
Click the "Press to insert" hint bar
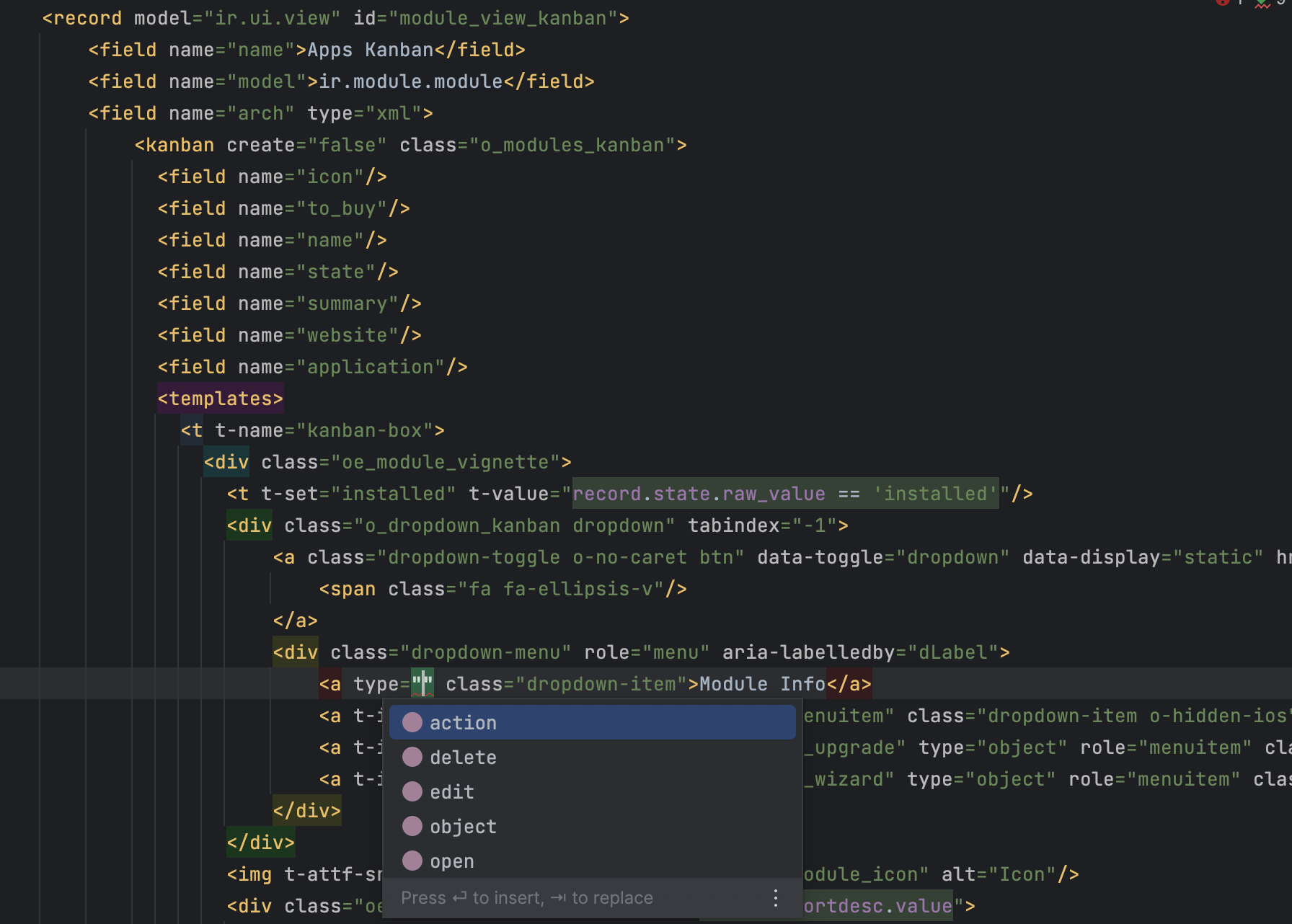coord(526,898)
